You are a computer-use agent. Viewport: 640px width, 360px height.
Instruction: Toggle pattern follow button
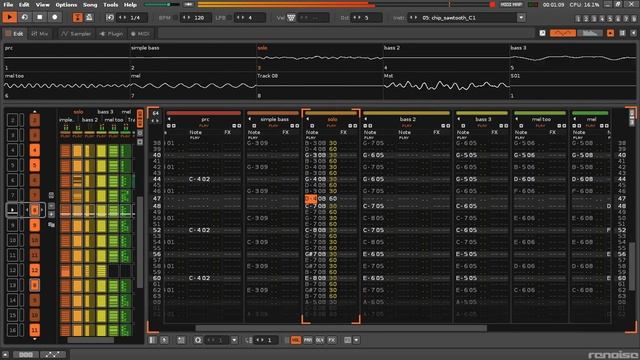click(78, 18)
